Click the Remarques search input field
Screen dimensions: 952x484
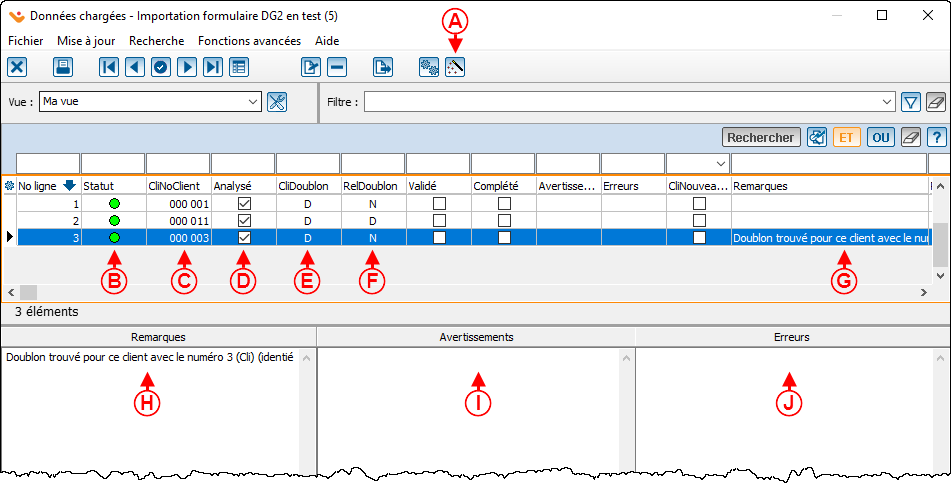(x=827, y=163)
